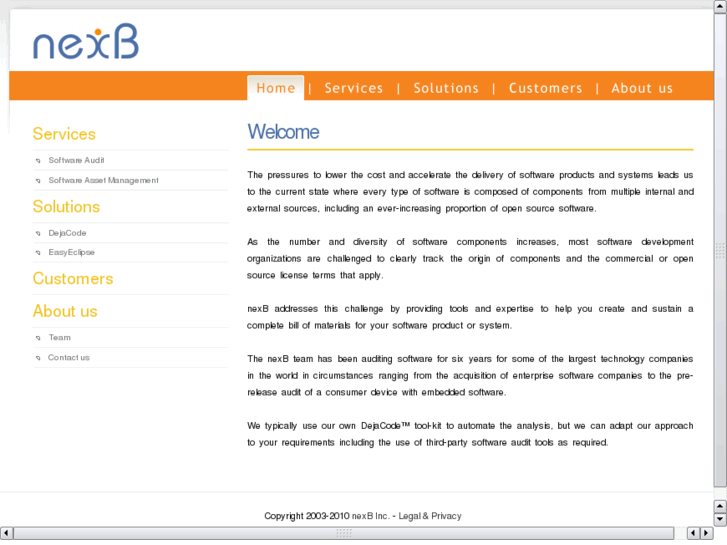Image resolution: width=727 pixels, height=545 pixels.
Task: Click bullet icon beside Contact us
Action: [x=38, y=358]
